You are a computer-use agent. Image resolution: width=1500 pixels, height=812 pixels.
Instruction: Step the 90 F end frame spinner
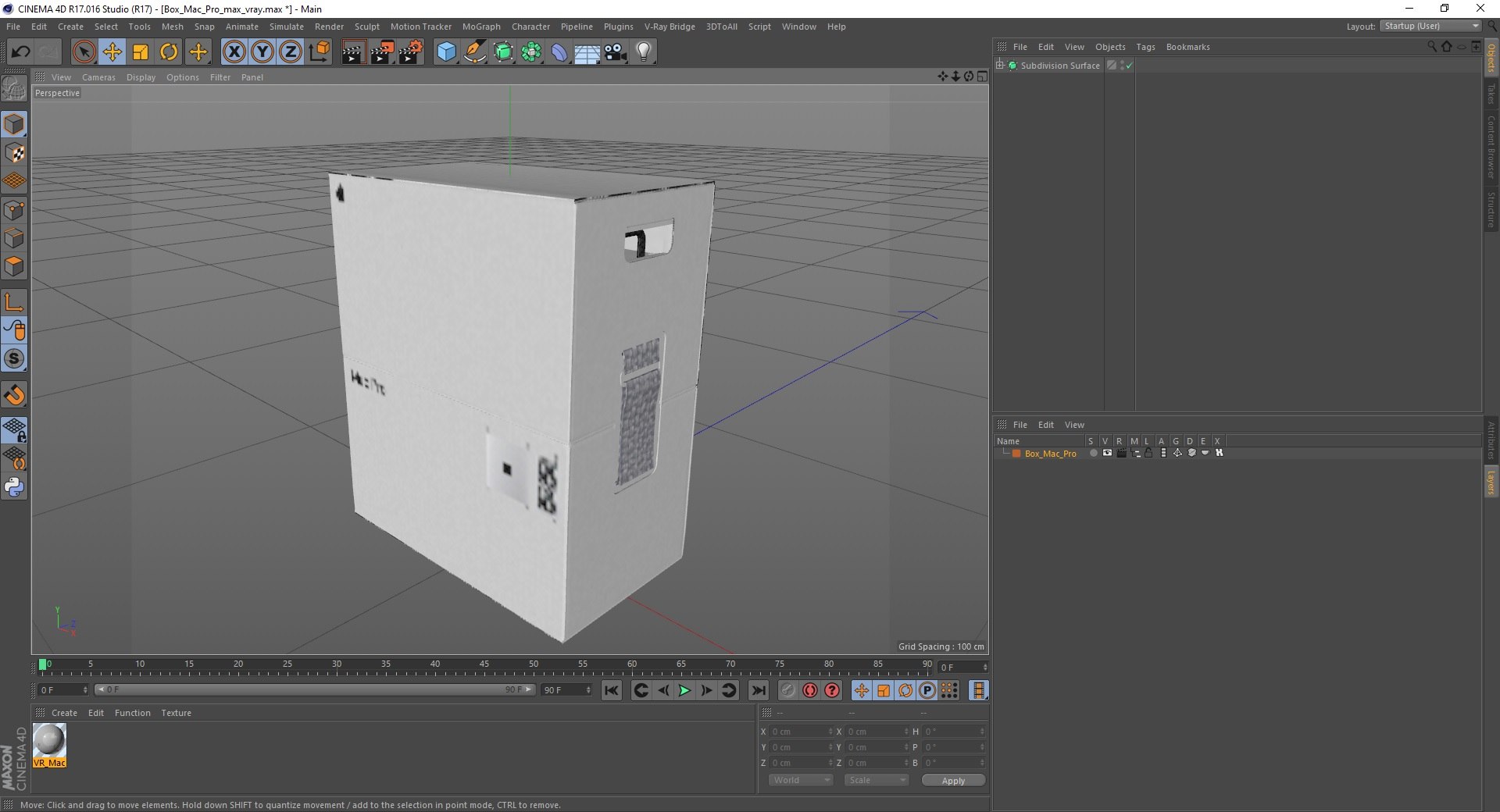(587, 690)
